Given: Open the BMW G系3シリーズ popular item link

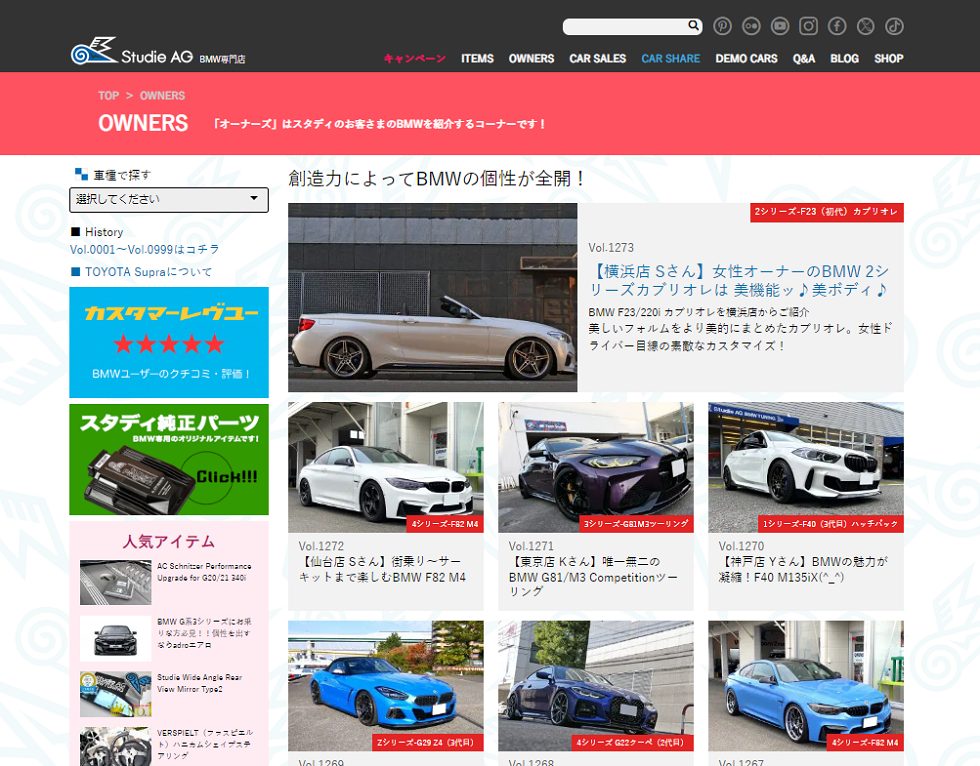Looking at the screenshot, I should (204, 633).
